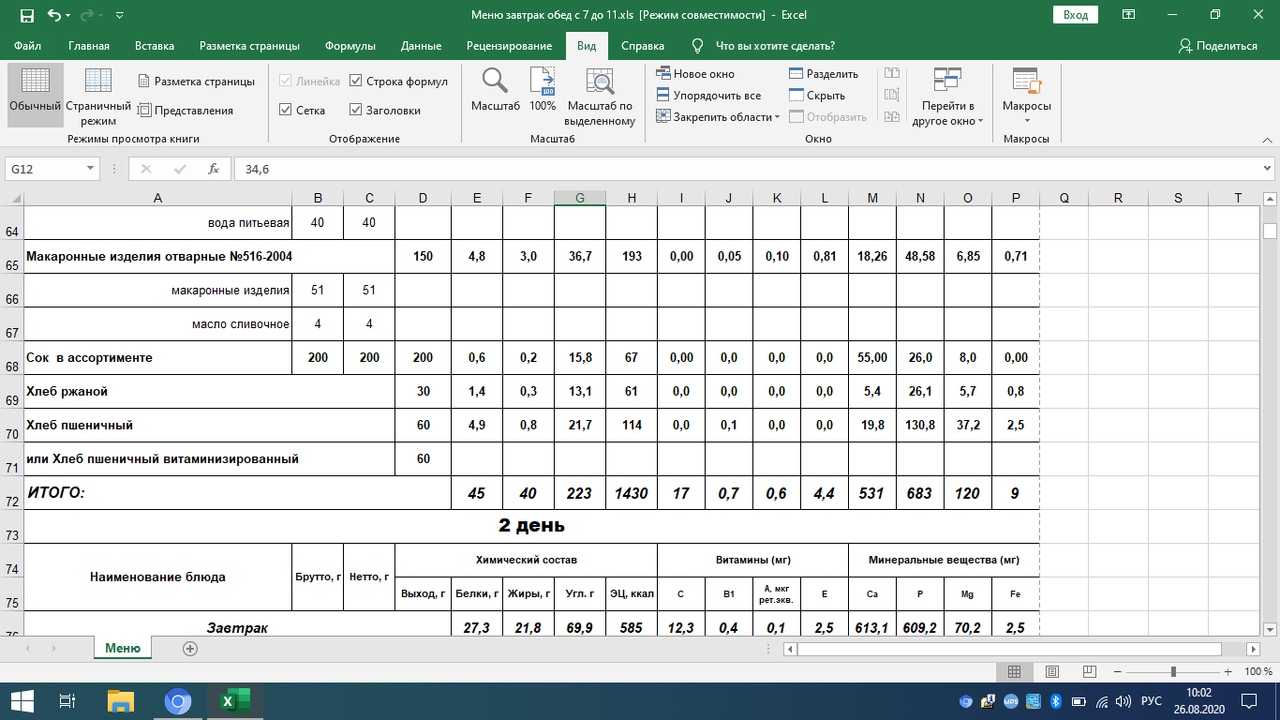Screen dimensions: 1280x720
Task: Click the Share (Поделиться) button
Action: 1217,46
